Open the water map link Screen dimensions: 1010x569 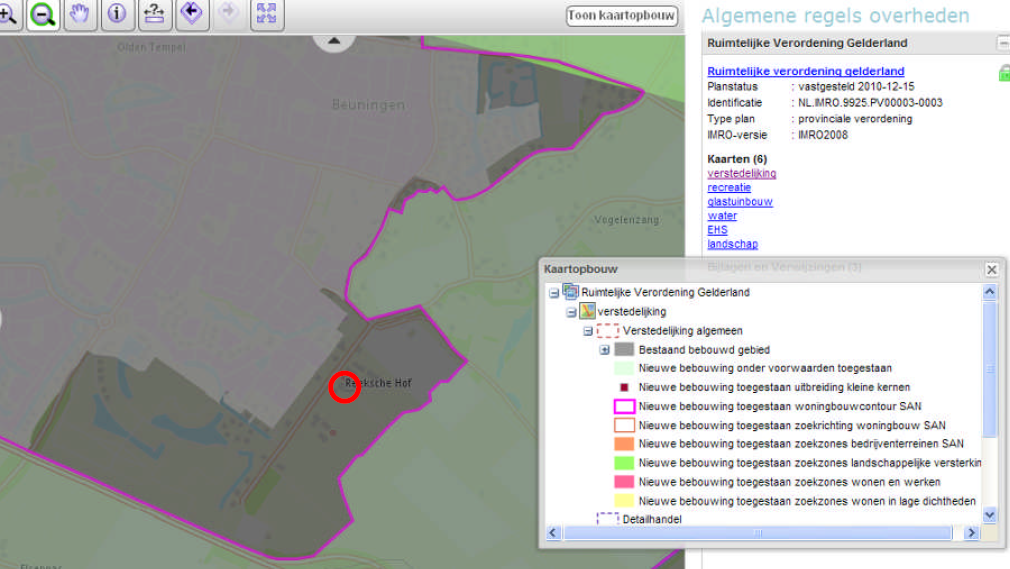click(722, 216)
